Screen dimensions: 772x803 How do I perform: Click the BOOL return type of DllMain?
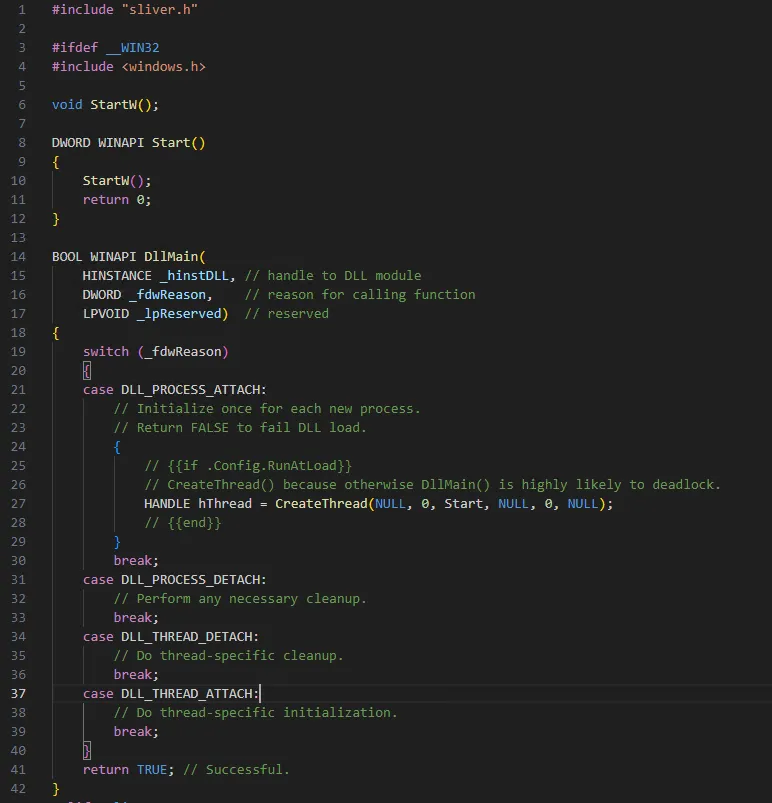pos(67,257)
